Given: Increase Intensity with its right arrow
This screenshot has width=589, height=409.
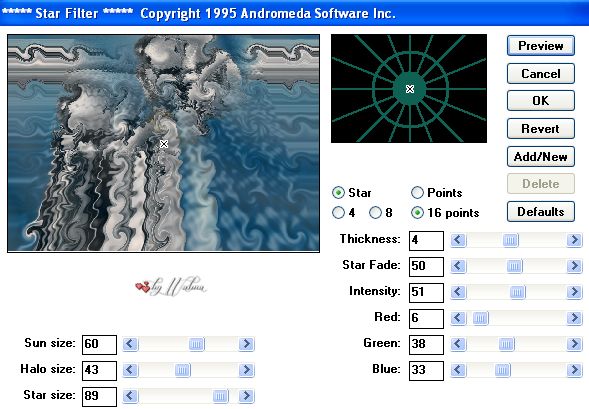Looking at the screenshot, I should coord(574,292).
